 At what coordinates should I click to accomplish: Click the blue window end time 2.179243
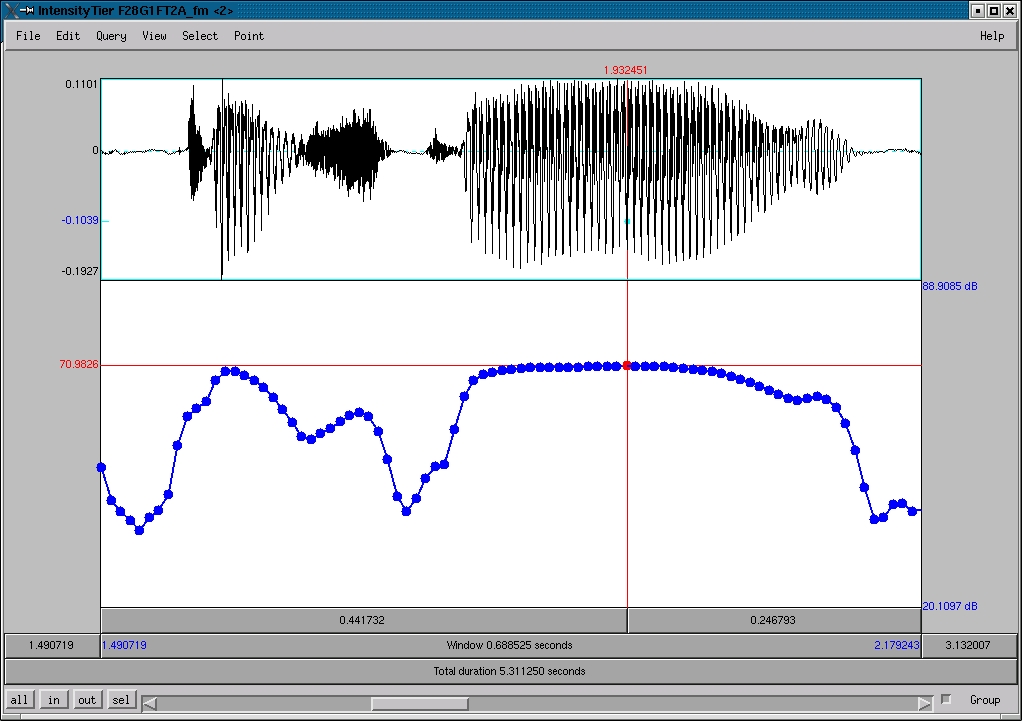click(896, 645)
